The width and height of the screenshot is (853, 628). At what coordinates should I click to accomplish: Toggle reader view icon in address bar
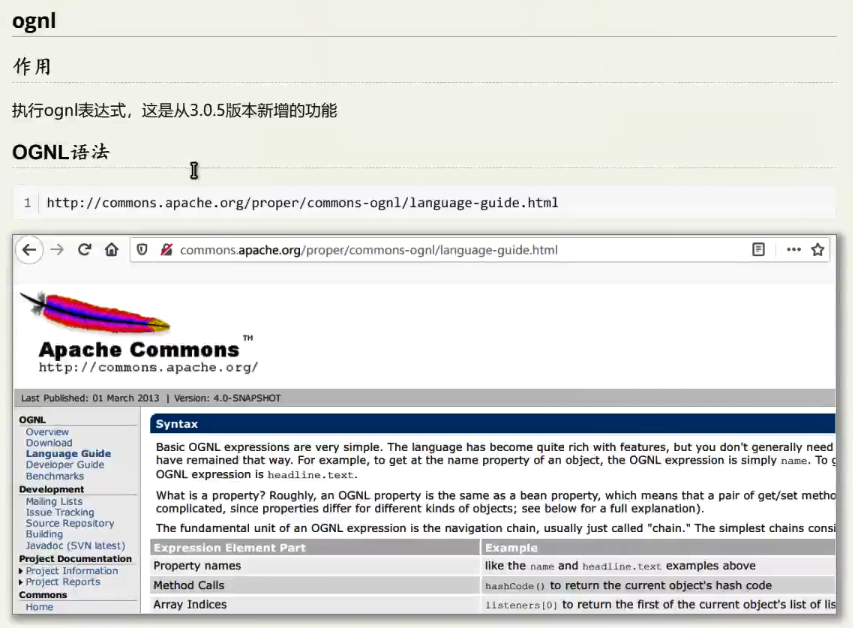[758, 250]
